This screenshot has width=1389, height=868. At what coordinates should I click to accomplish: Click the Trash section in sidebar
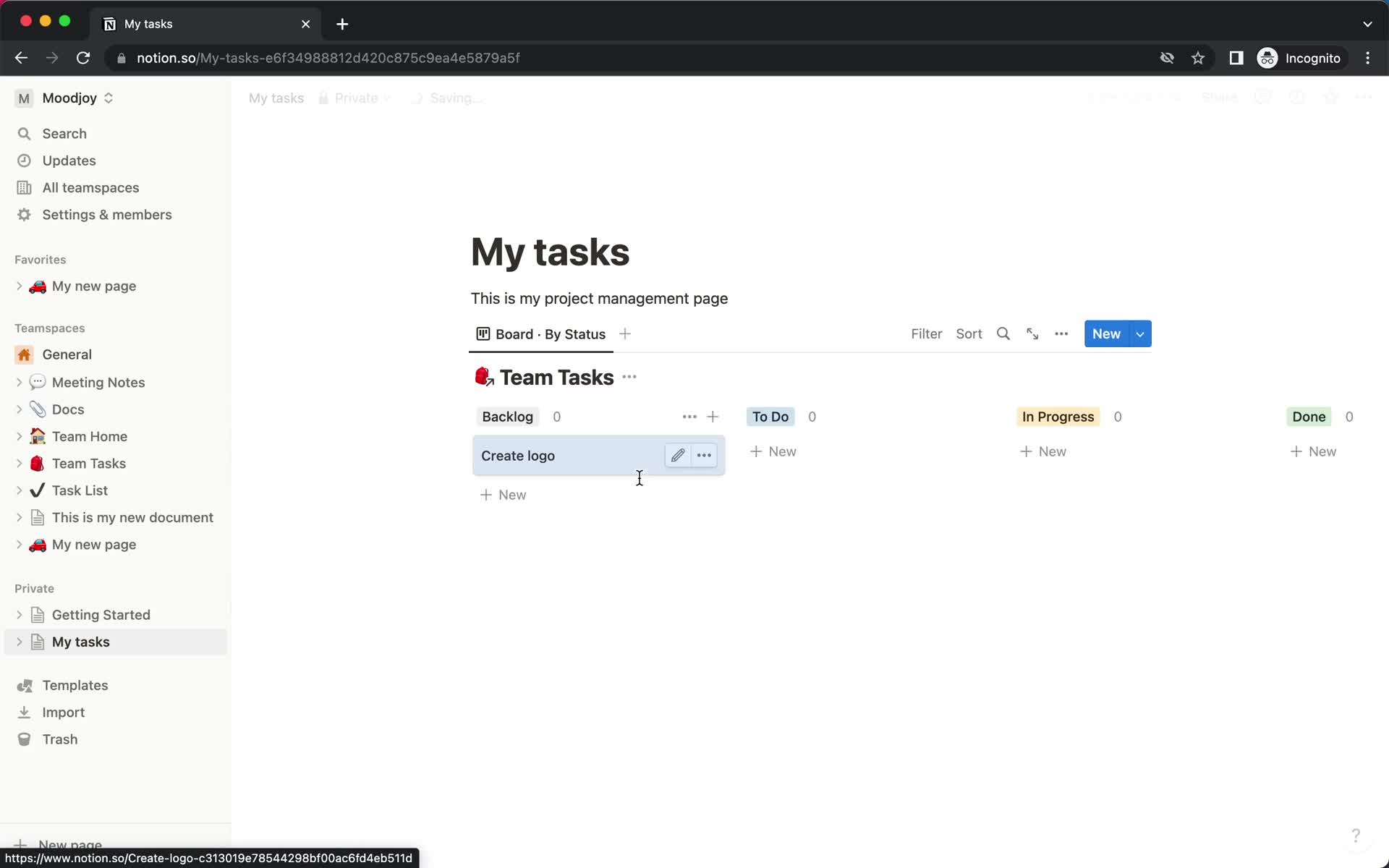60,739
